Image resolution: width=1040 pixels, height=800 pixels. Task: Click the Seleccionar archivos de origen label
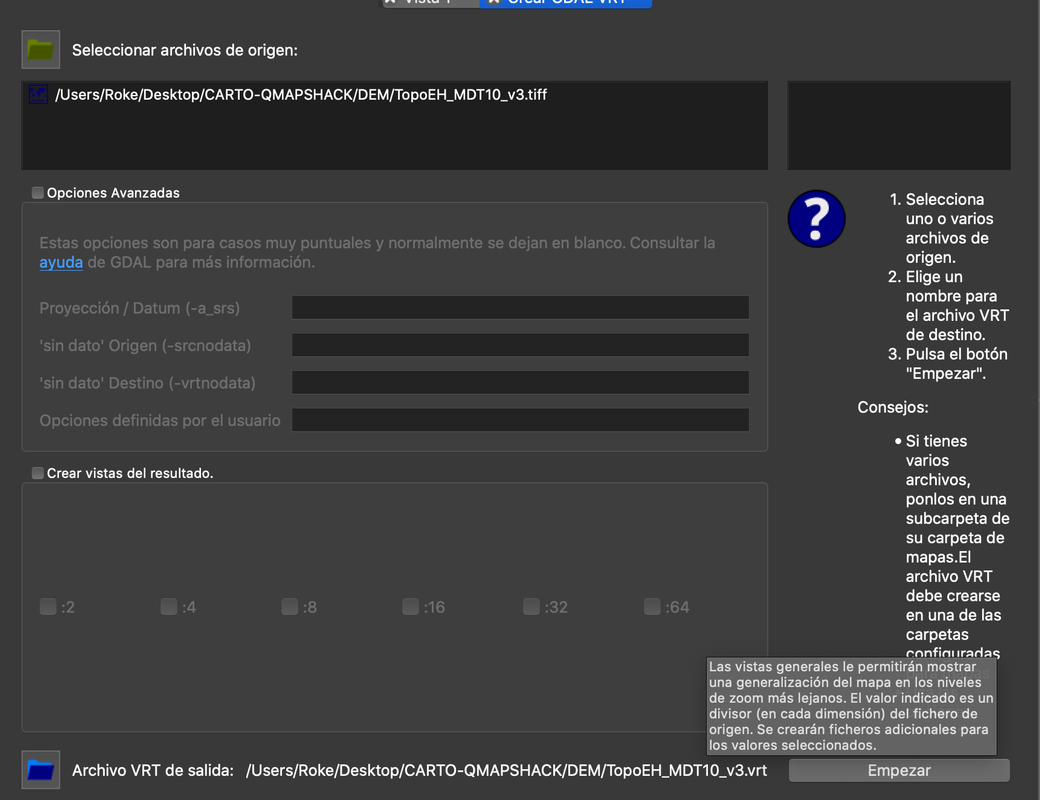(x=184, y=50)
